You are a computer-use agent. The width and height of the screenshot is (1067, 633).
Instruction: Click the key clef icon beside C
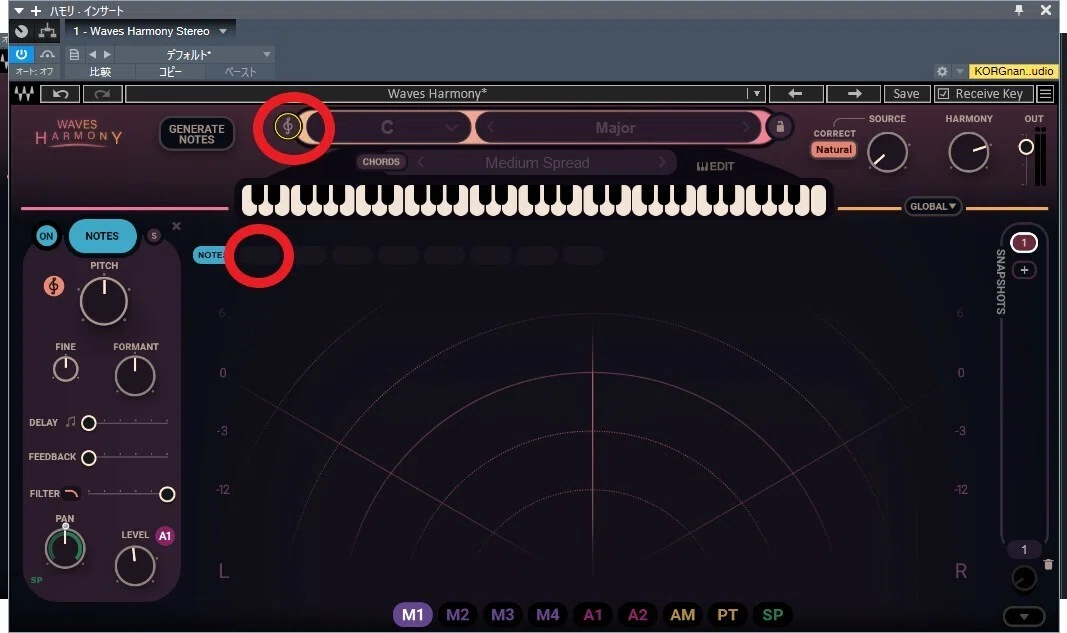(x=288, y=126)
